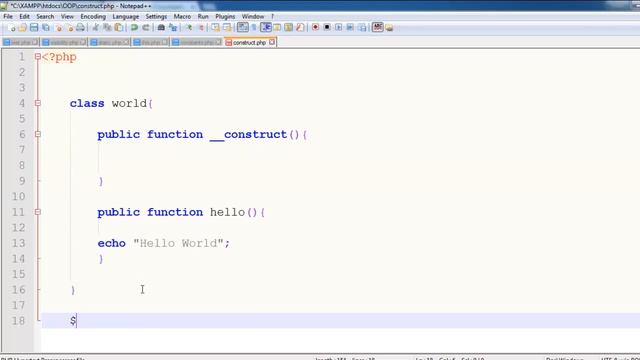Open the ? help menu
640x360 pixels.
tap(272, 16)
